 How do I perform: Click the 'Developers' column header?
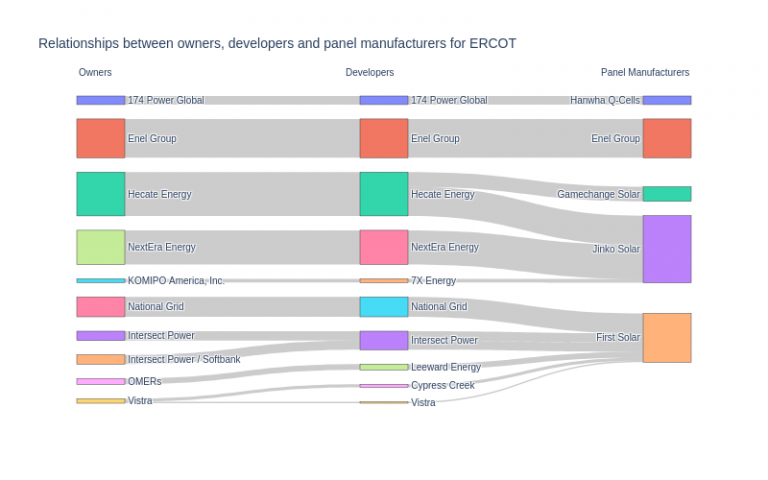point(369,72)
